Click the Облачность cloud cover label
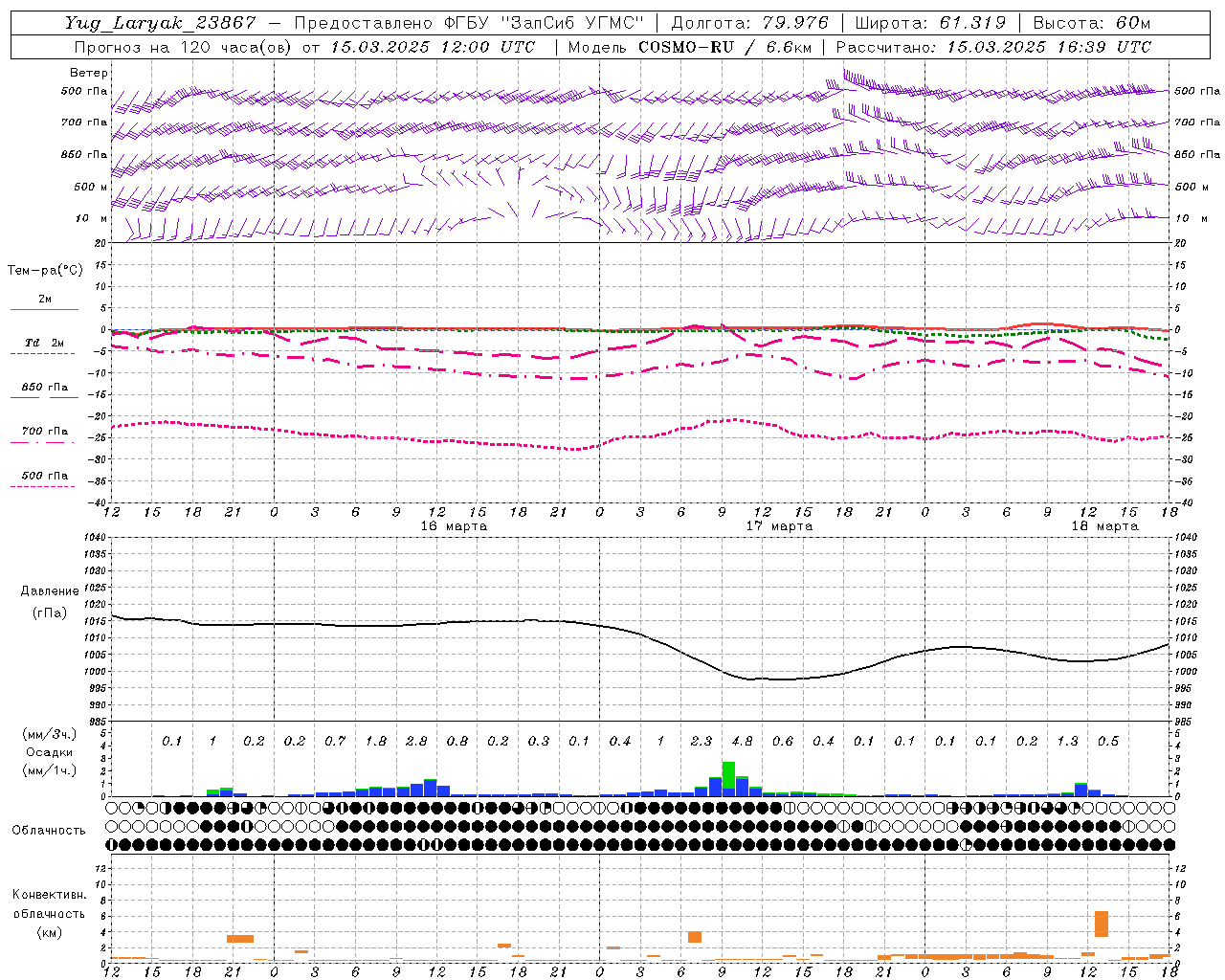The image size is (1225, 980). coord(49,830)
